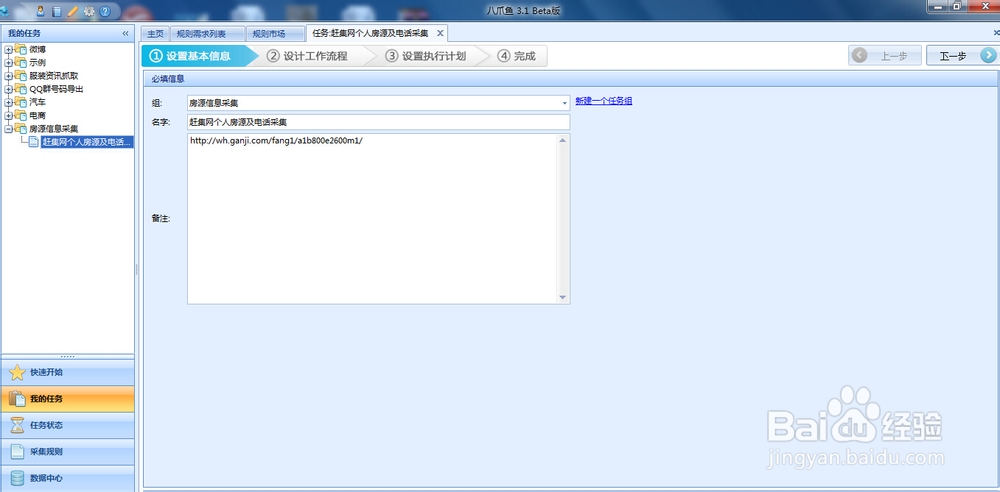Expand the 微博 tree node

tap(8, 49)
